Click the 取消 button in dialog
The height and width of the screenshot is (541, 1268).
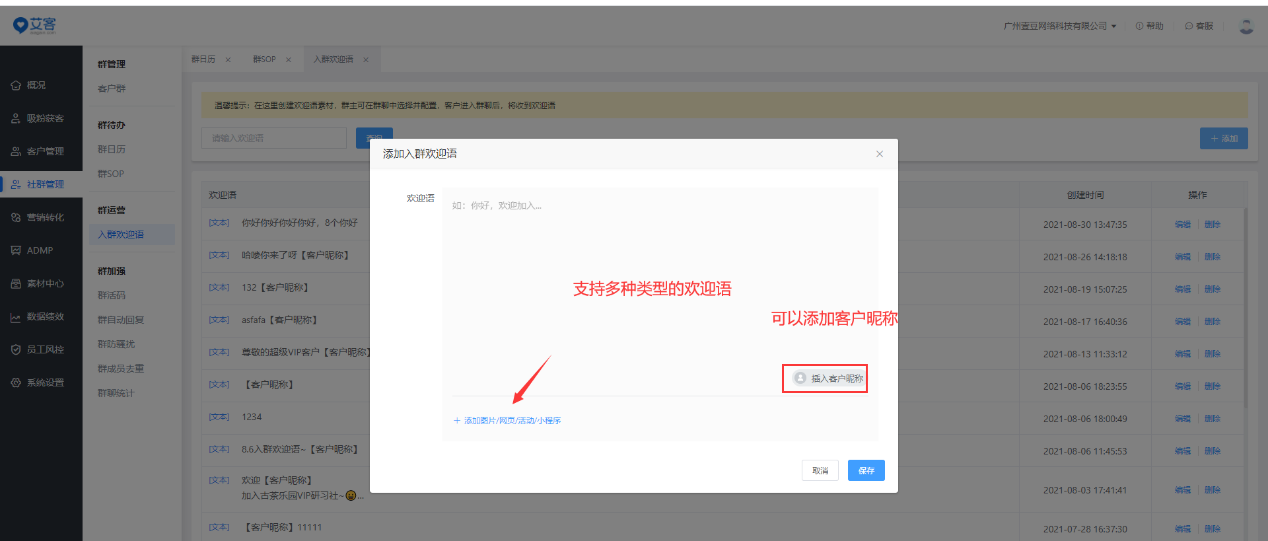pyautogui.click(x=820, y=471)
